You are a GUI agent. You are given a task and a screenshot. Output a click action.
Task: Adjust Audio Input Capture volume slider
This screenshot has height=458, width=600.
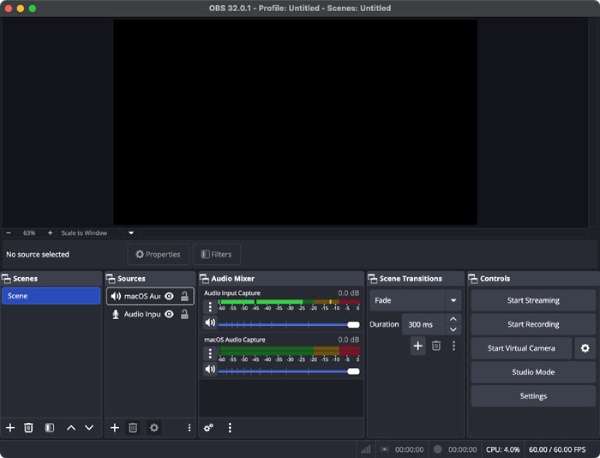pyautogui.click(x=289, y=325)
